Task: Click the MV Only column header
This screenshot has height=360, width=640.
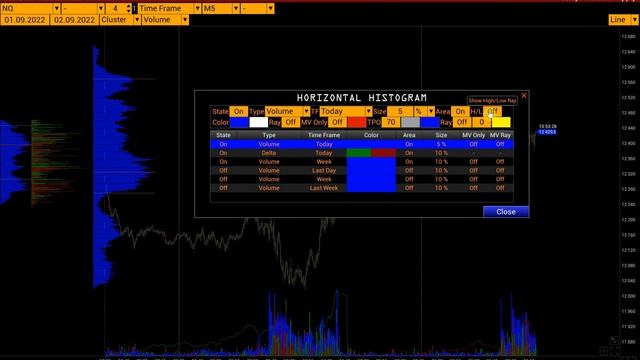Action: (473, 135)
